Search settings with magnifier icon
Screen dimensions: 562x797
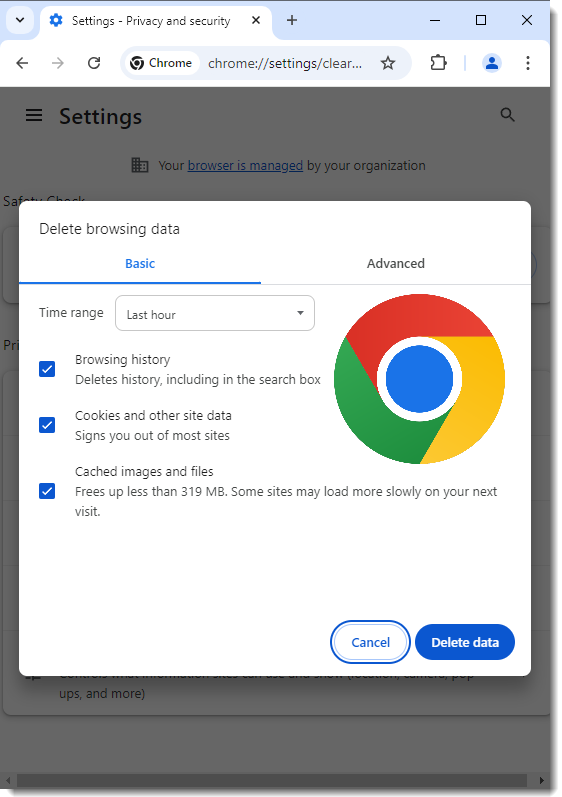click(507, 115)
